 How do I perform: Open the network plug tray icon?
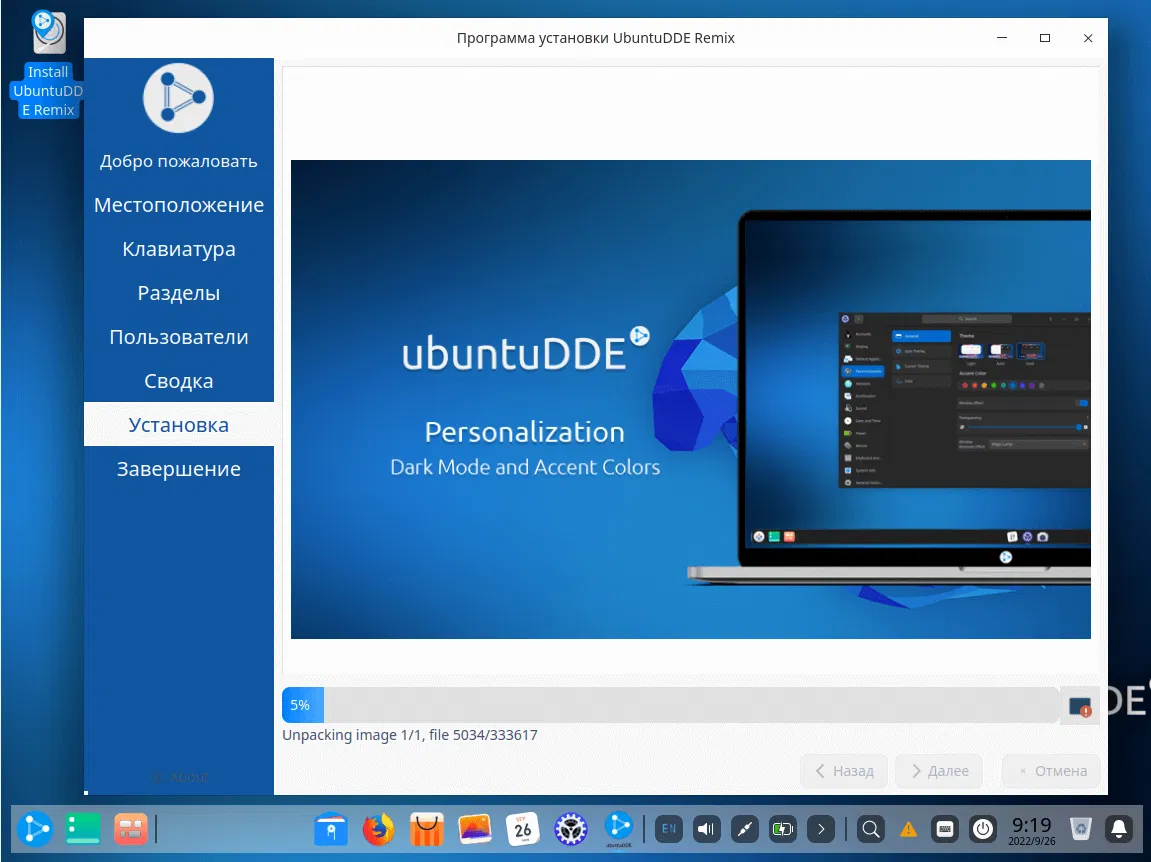[745, 829]
